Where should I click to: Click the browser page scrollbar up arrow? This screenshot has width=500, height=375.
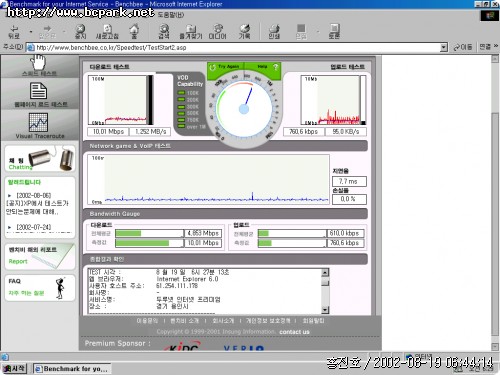[x=495, y=59]
